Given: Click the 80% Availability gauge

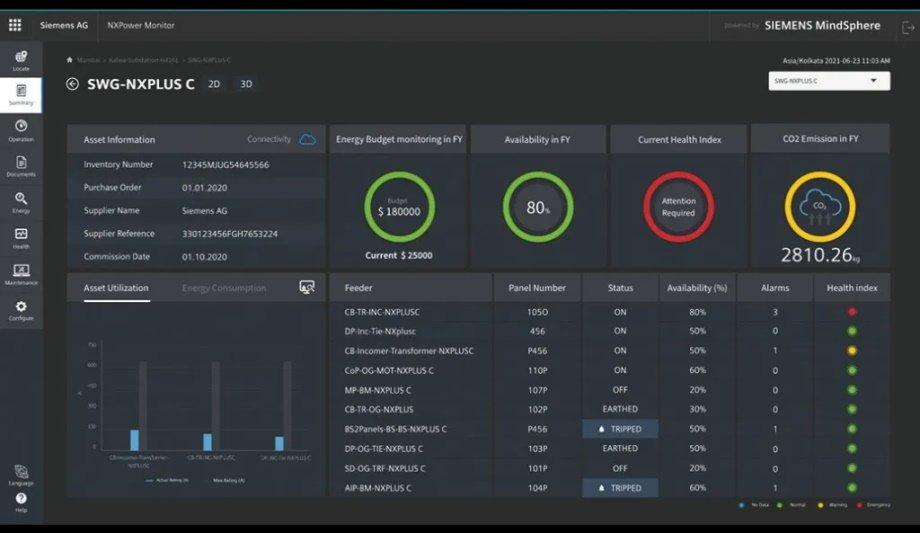Looking at the screenshot, I should [x=537, y=207].
